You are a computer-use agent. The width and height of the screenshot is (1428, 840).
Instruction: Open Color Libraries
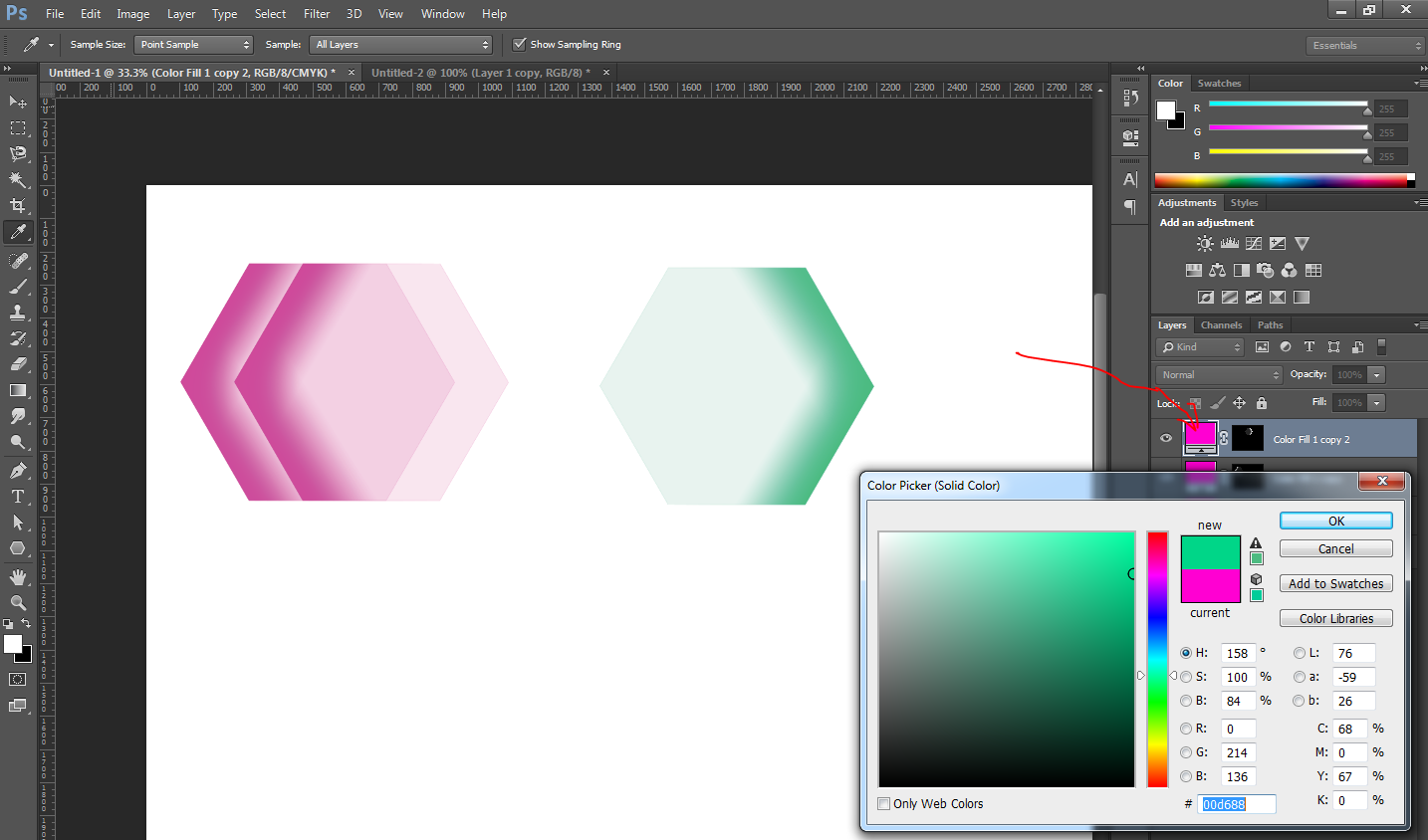click(x=1336, y=618)
